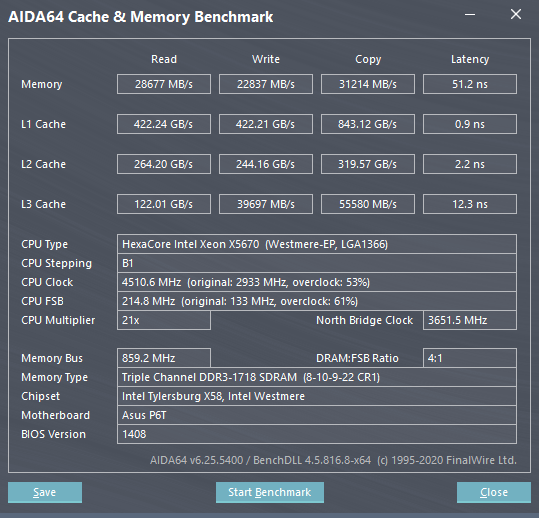
Task: Select the L1 Cache Read value
Action: coord(164,124)
